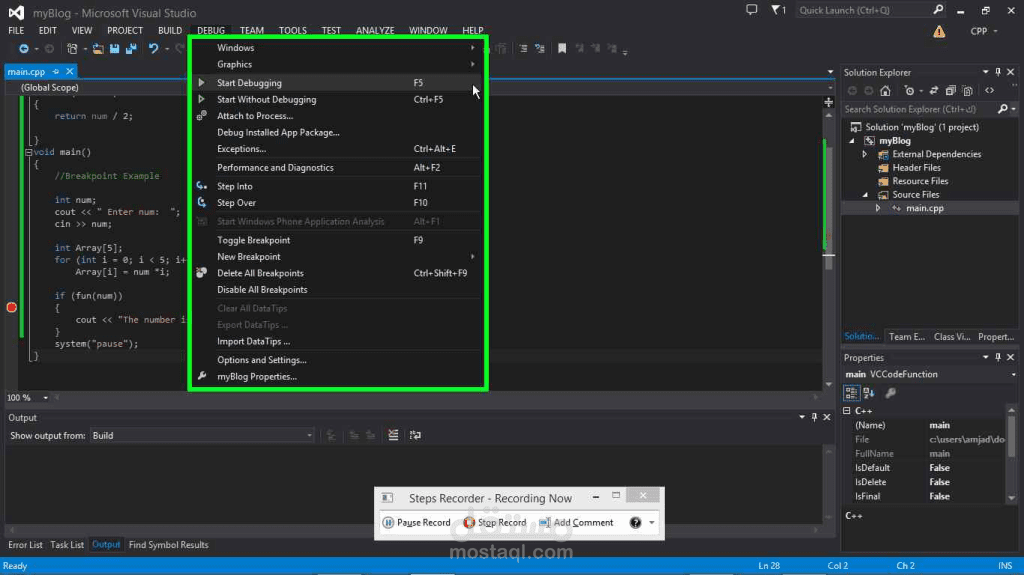Switch Properties to Alphabetical sort
The width and height of the screenshot is (1024, 575).
869,393
